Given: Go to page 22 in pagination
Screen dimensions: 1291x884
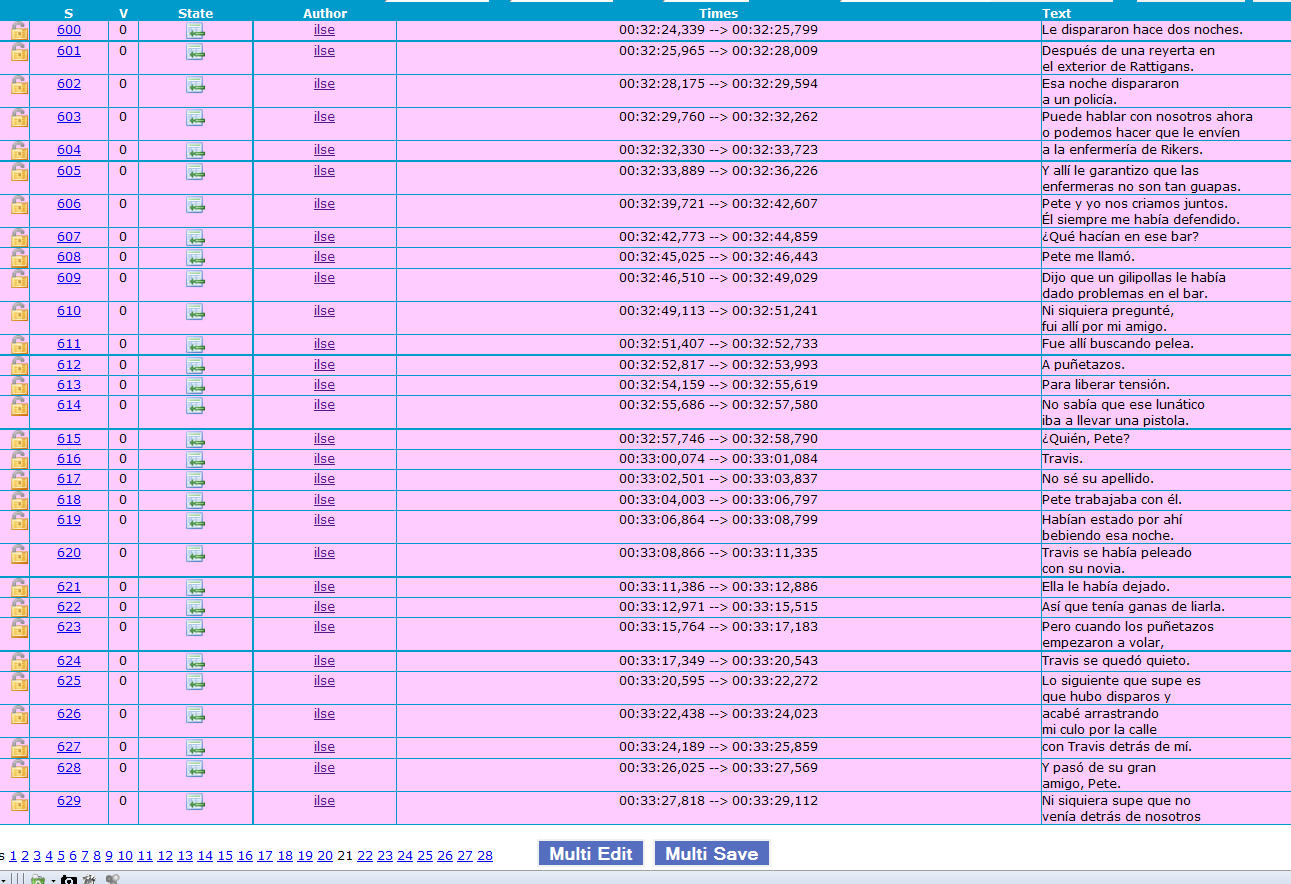Looking at the screenshot, I should point(365,855).
